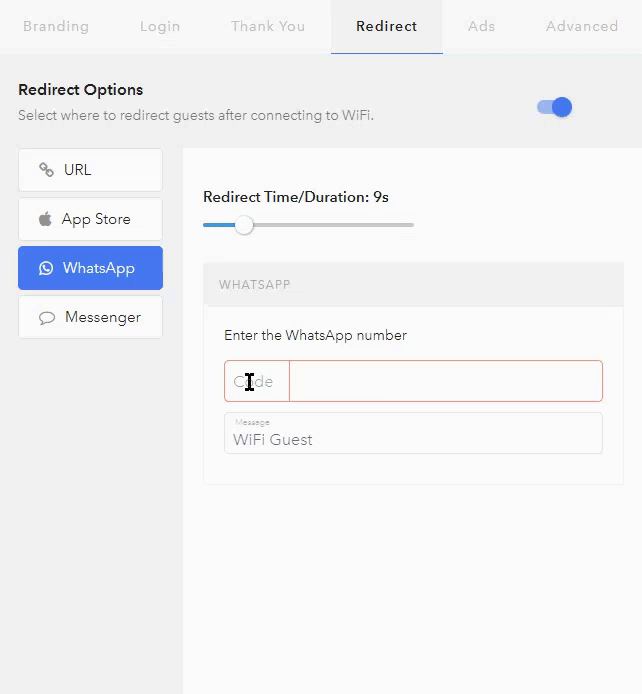Open the Ads tab

click(x=481, y=27)
